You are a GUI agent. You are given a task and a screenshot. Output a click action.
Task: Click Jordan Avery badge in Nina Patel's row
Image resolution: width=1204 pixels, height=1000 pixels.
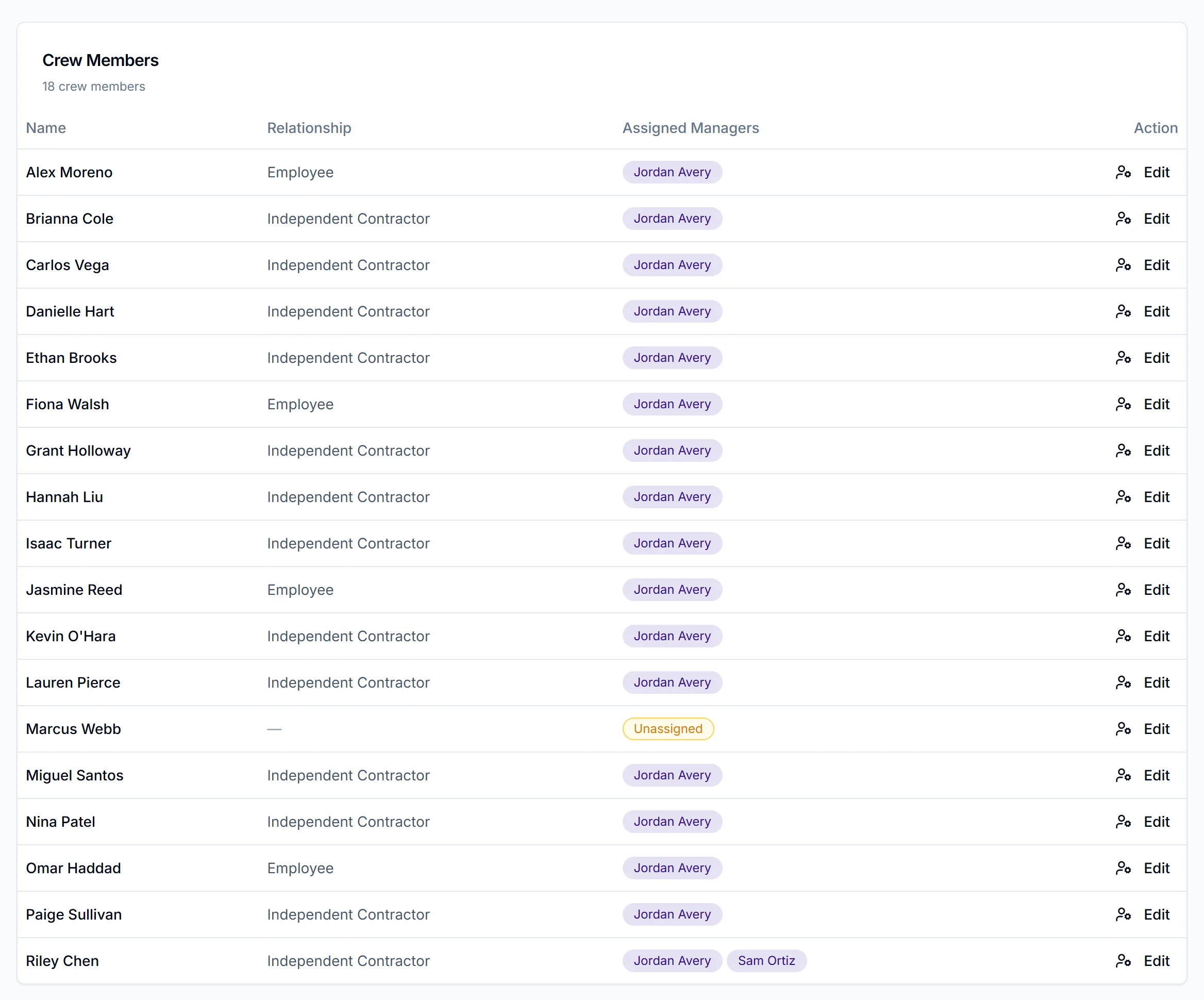coord(672,822)
